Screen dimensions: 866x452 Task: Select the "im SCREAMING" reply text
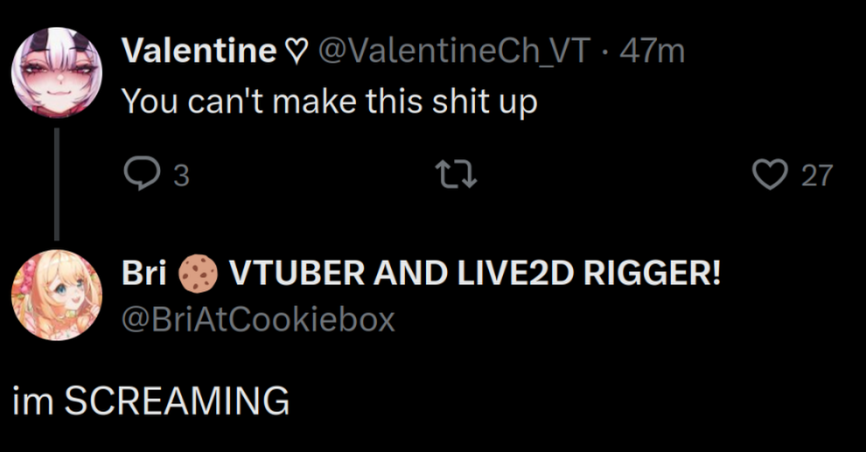tap(151, 400)
